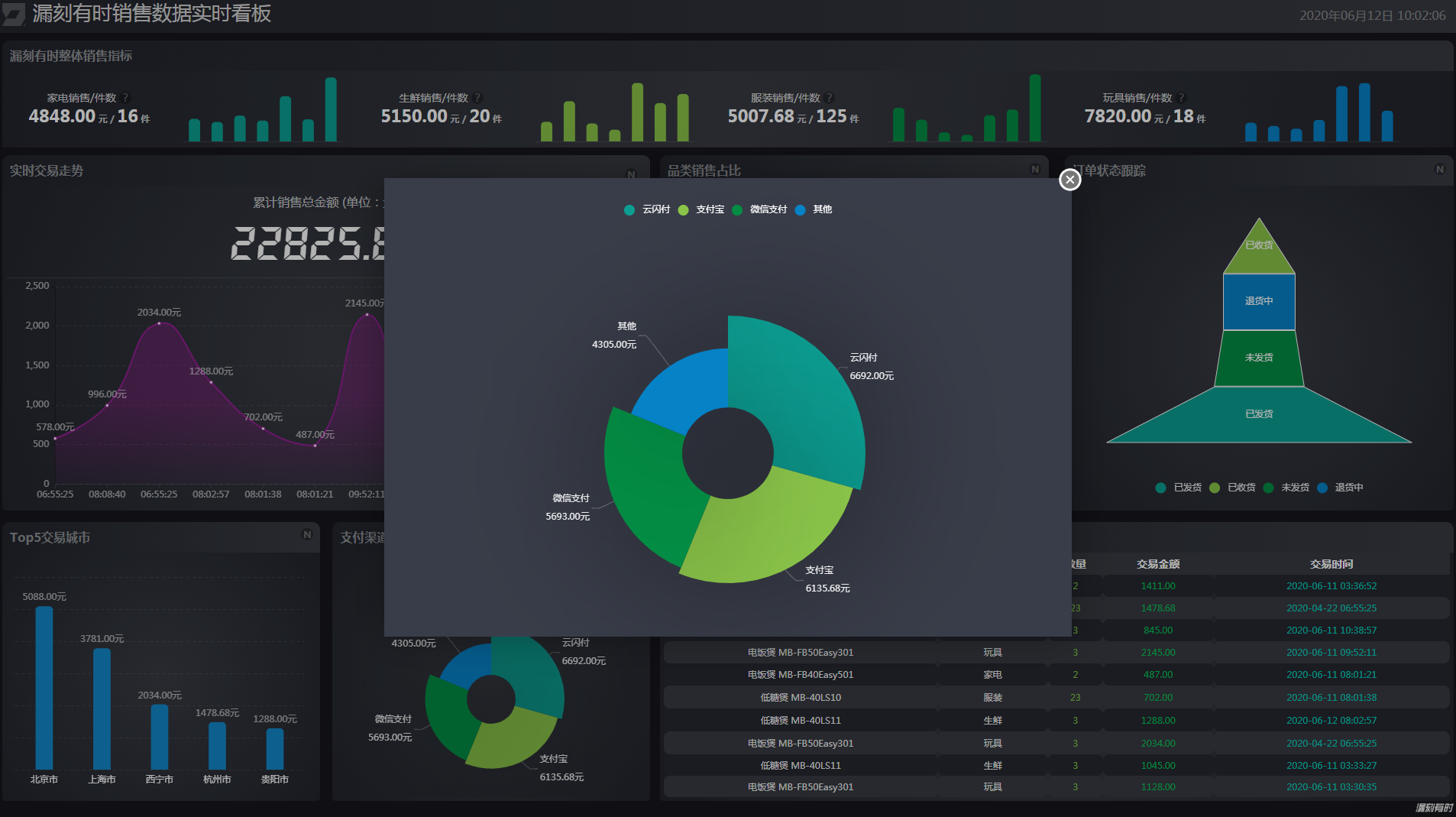Open help icon beside 家电销售/件数
This screenshot has width=1456, height=817.
click(x=125, y=98)
